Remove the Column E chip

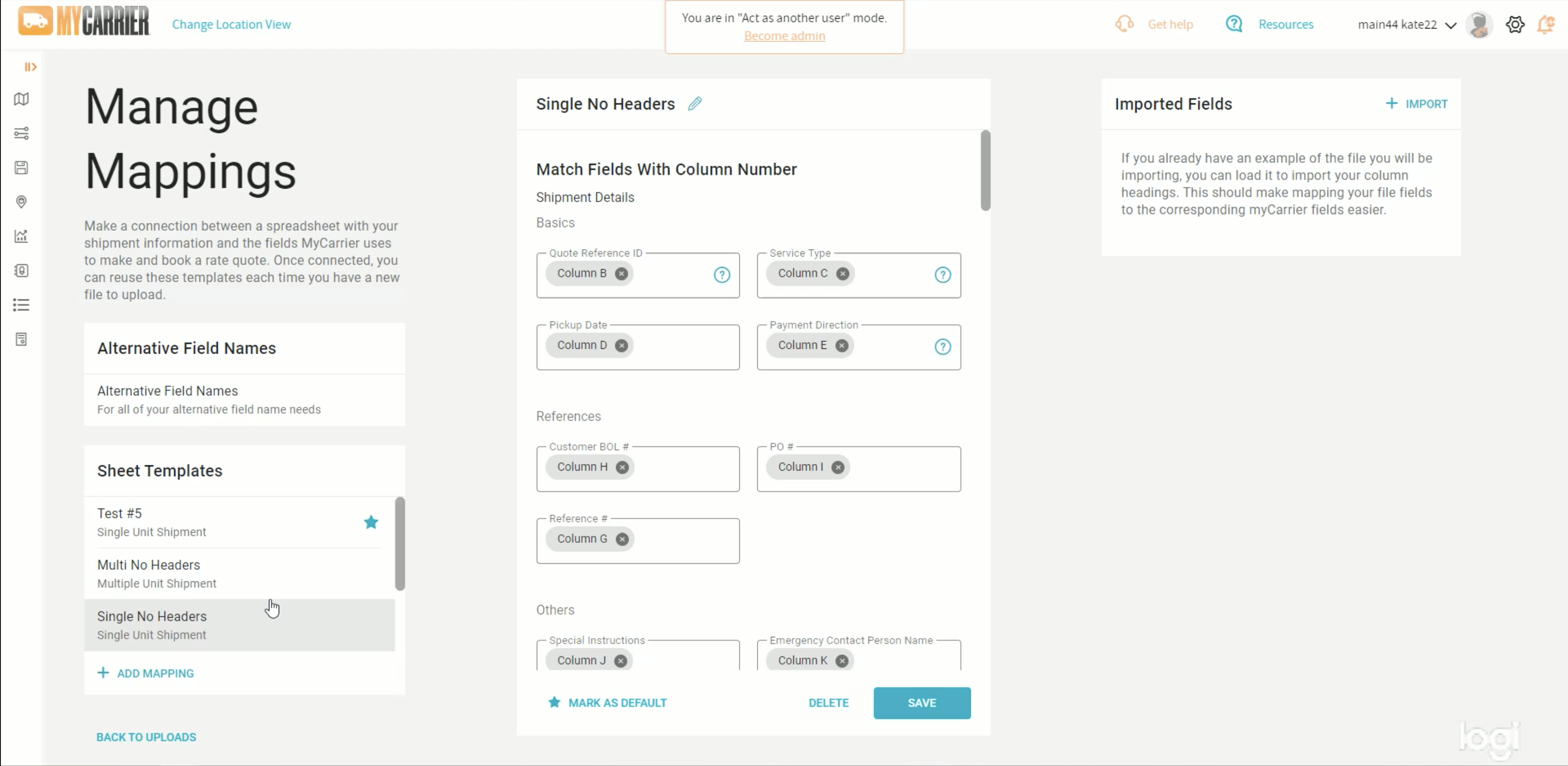(x=841, y=345)
